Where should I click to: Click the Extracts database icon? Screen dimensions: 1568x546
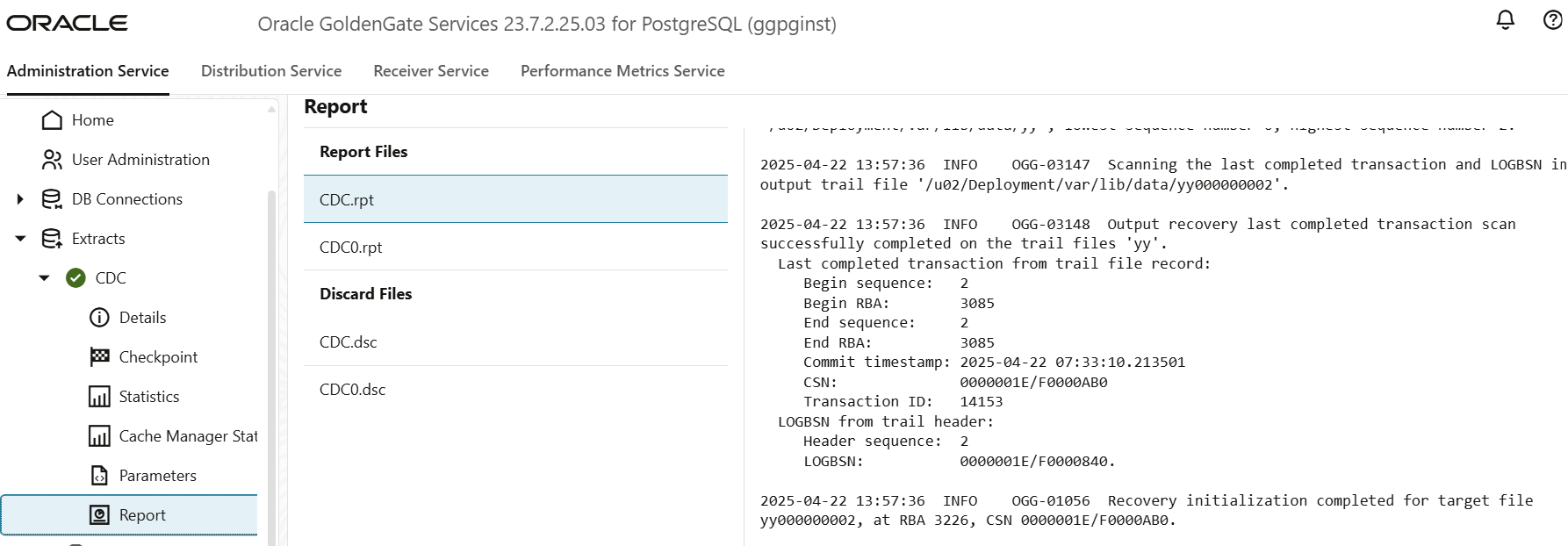[52, 239]
